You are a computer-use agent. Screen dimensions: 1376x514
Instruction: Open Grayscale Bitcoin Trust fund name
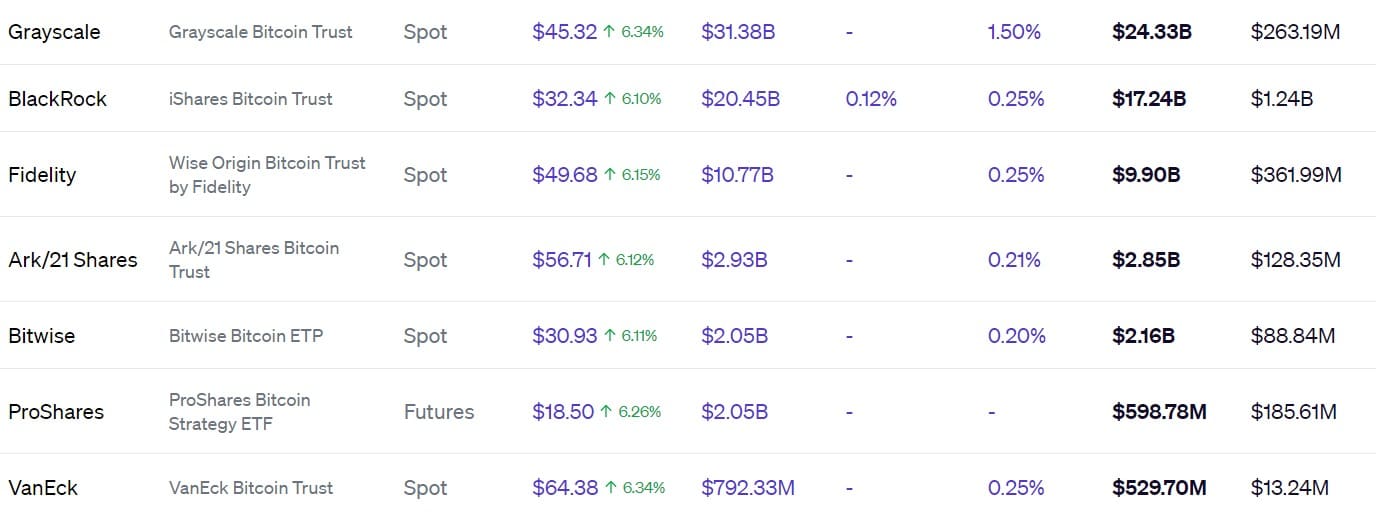(260, 32)
